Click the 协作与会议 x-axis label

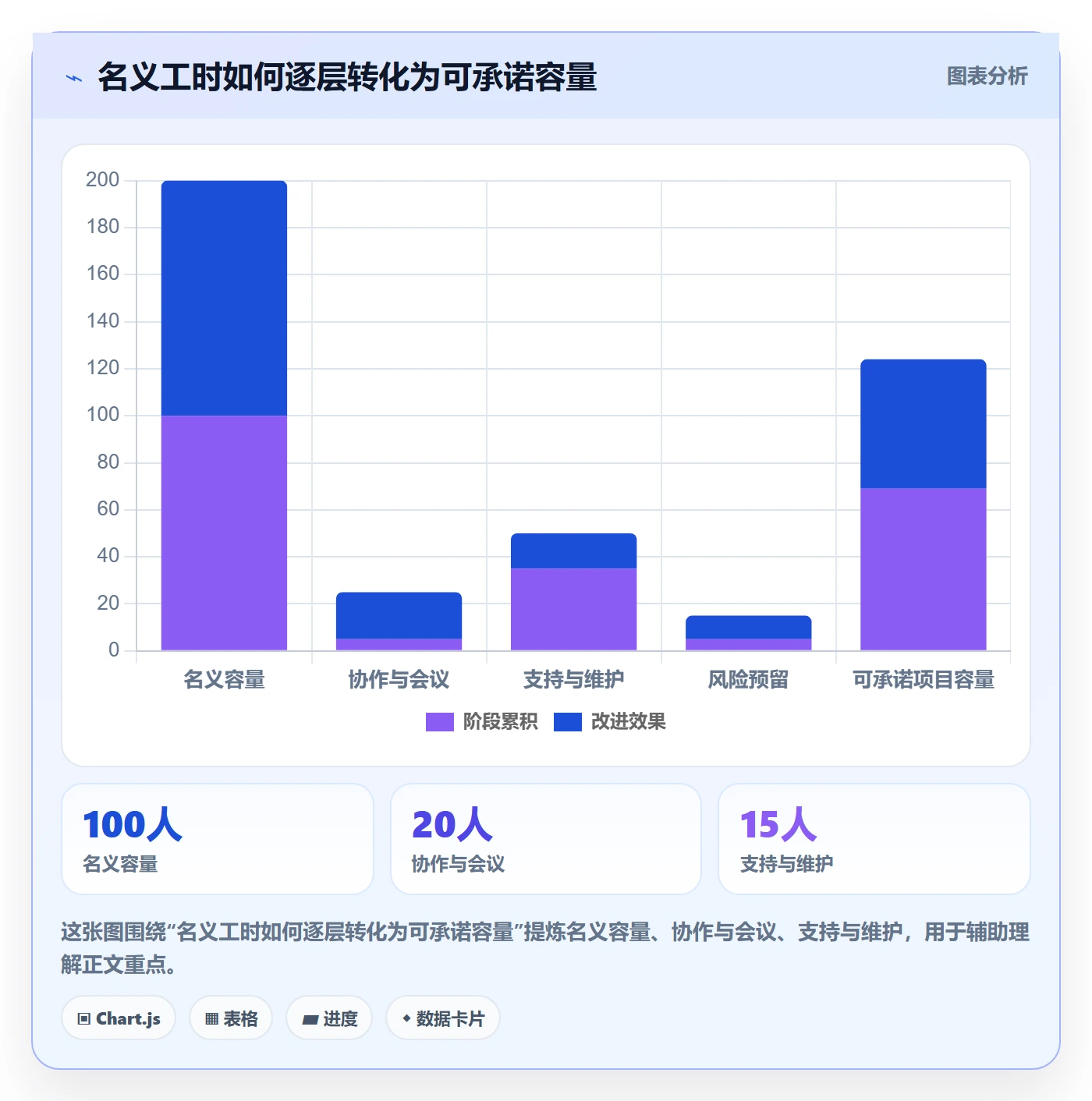[399, 680]
